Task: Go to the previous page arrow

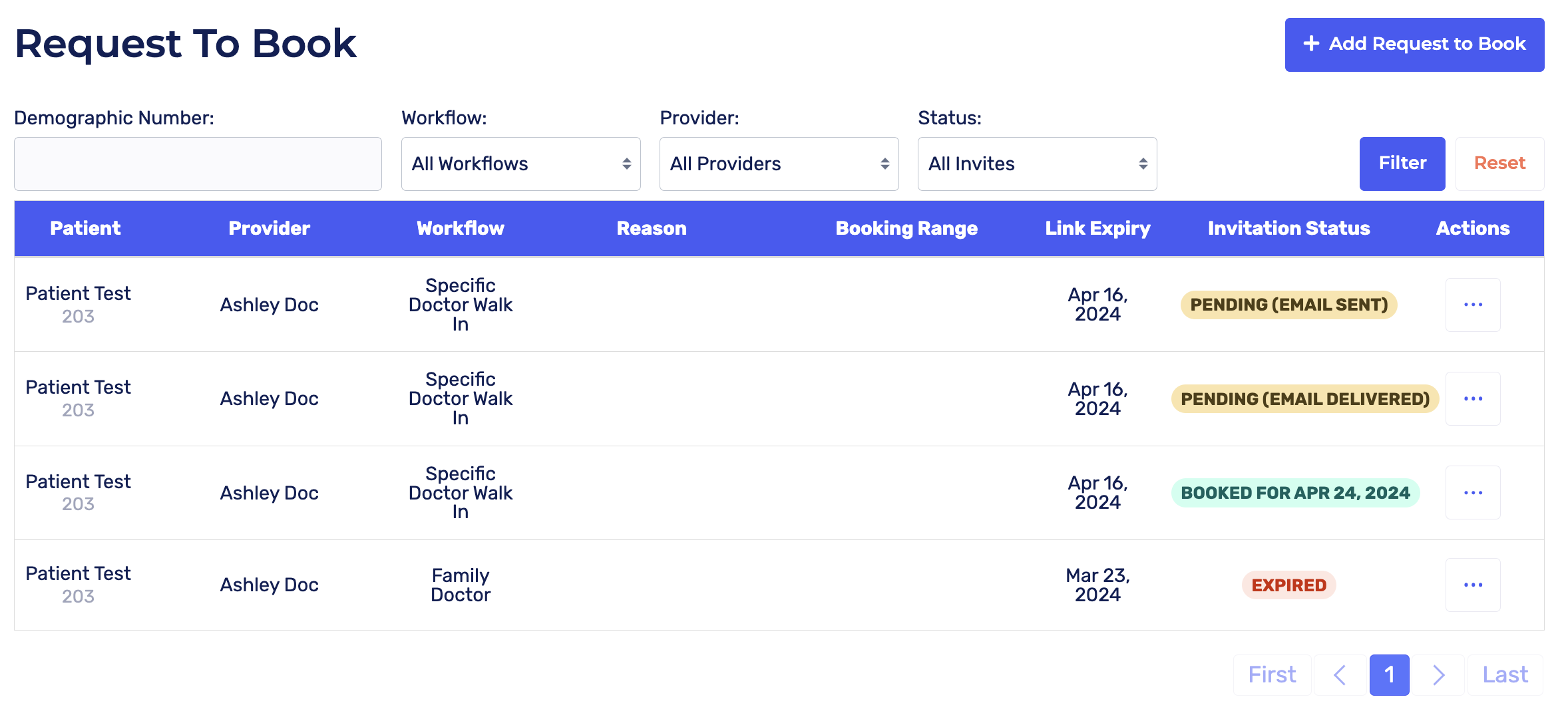Action: [x=1340, y=675]
